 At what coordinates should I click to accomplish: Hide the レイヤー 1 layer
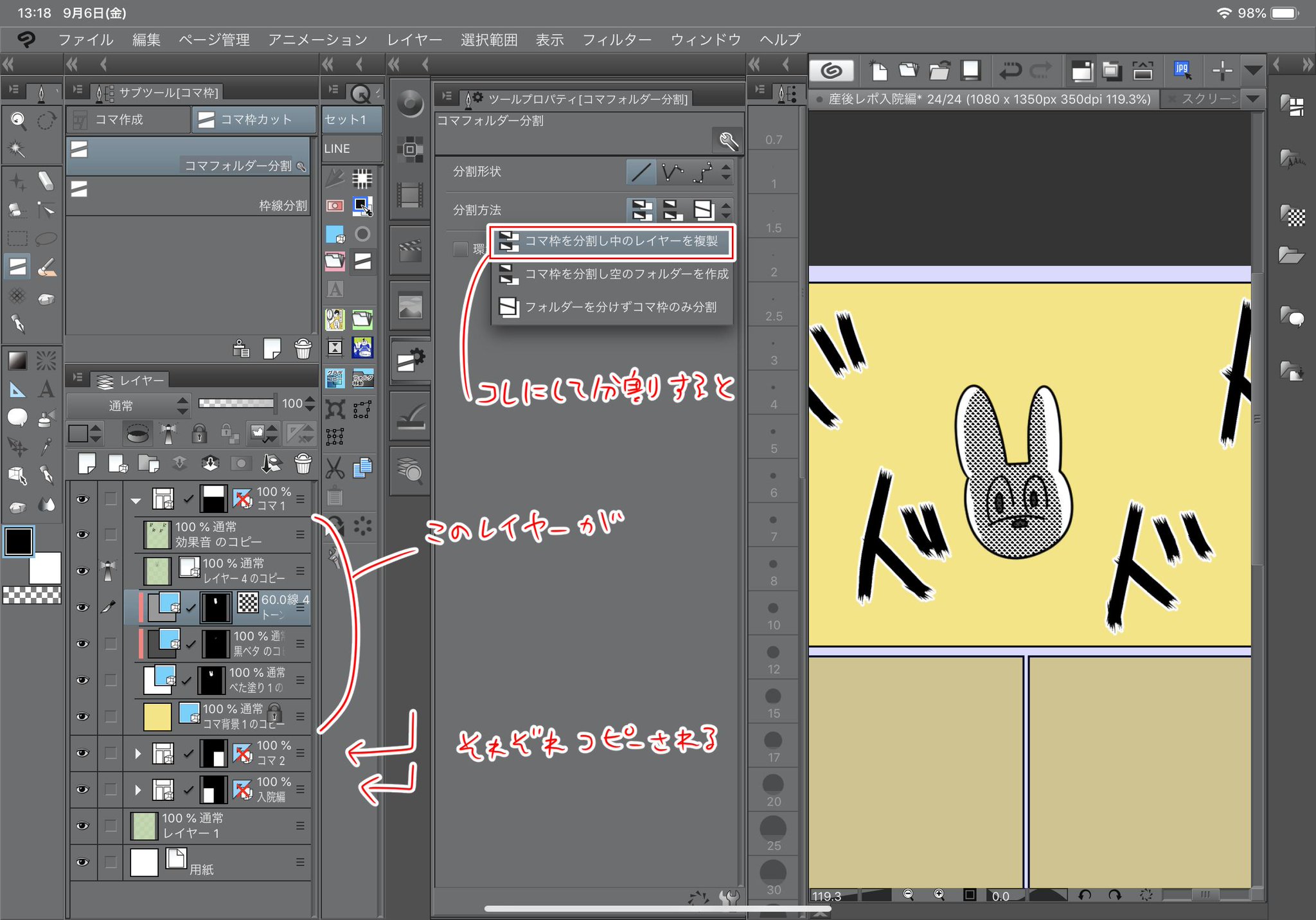pyautogui.click(x=83, y=825)
